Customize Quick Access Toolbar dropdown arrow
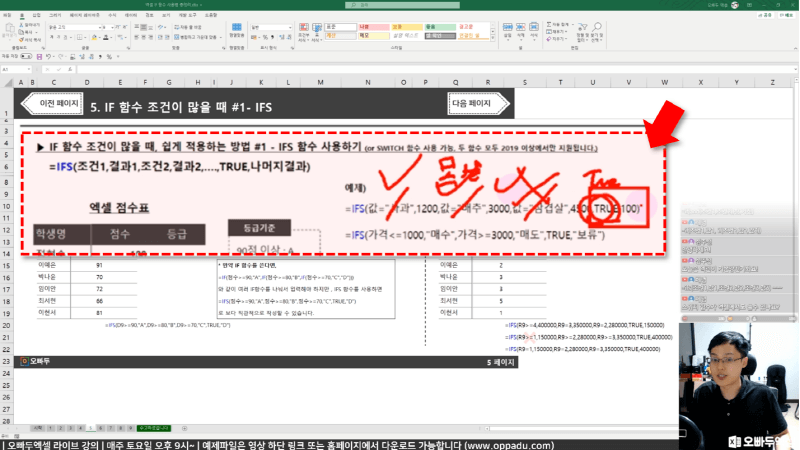800x450 pixels. [x=118, y=57]
